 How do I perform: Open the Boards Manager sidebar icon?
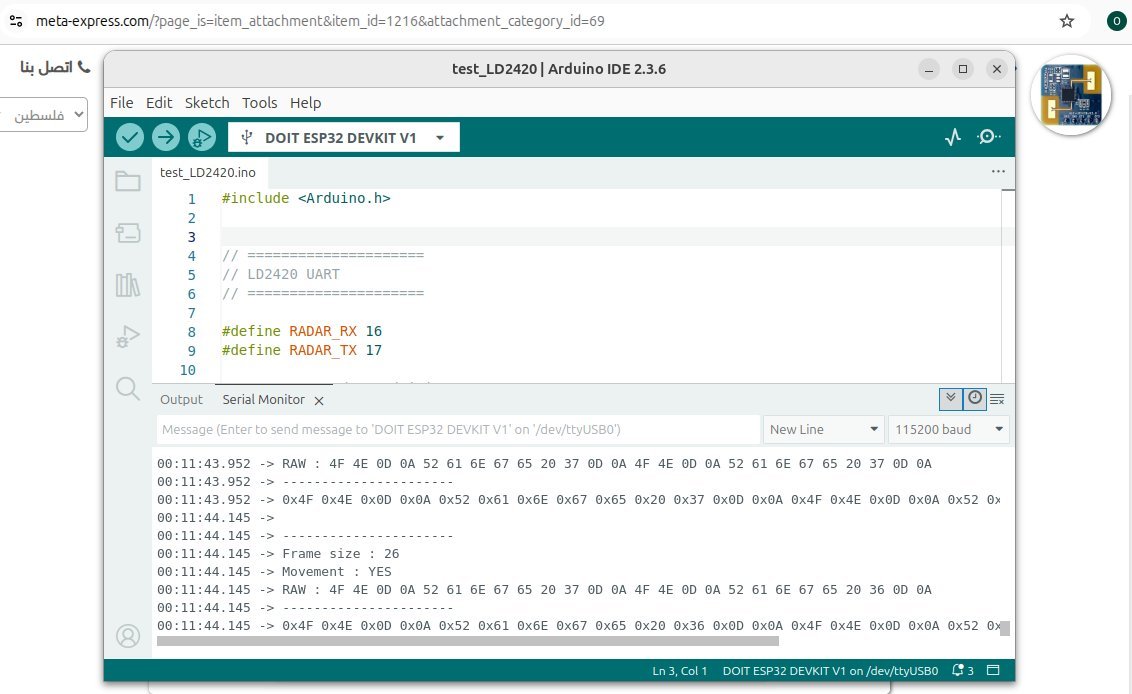point(128,233)
